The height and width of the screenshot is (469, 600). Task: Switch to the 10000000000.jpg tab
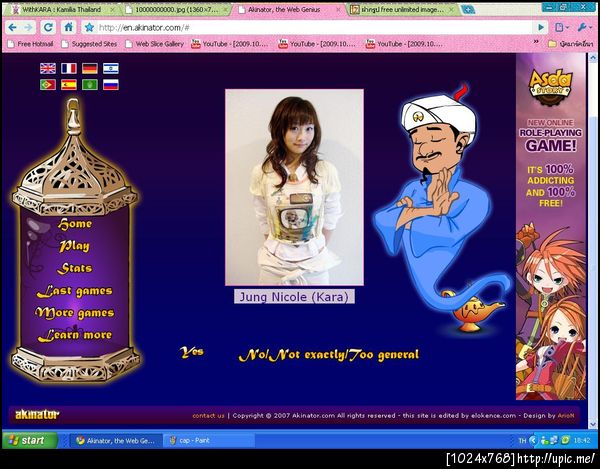tap(177, 10)
